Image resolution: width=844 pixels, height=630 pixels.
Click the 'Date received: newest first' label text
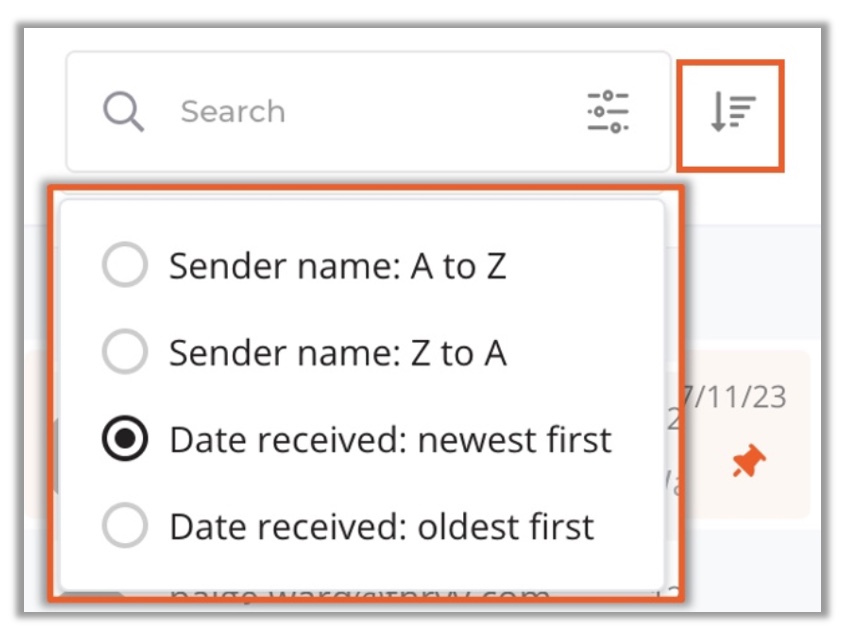[390, 440]
